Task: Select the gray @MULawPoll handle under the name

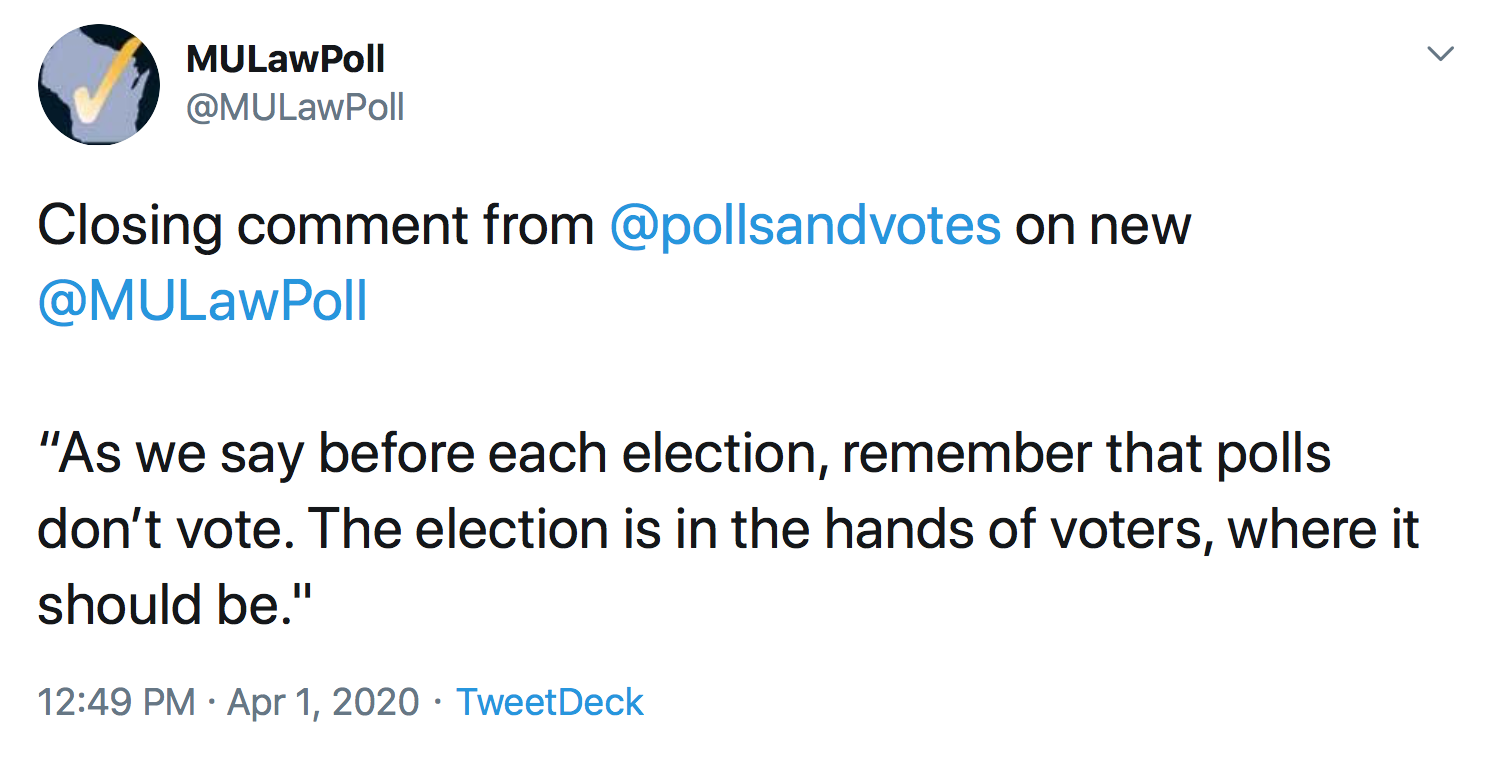Action: 295,107
